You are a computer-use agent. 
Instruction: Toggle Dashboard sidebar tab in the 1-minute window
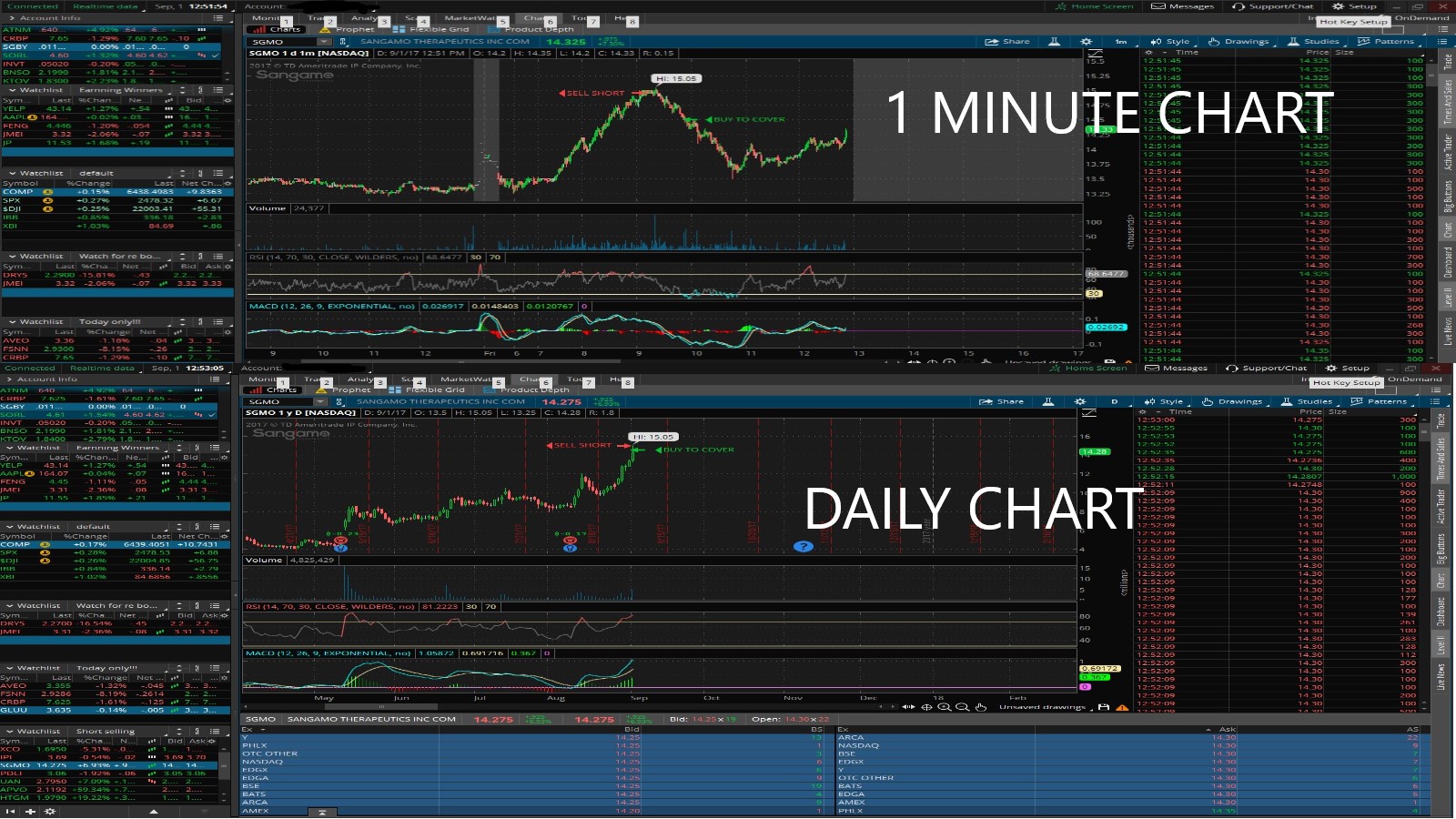(1448, 262)
